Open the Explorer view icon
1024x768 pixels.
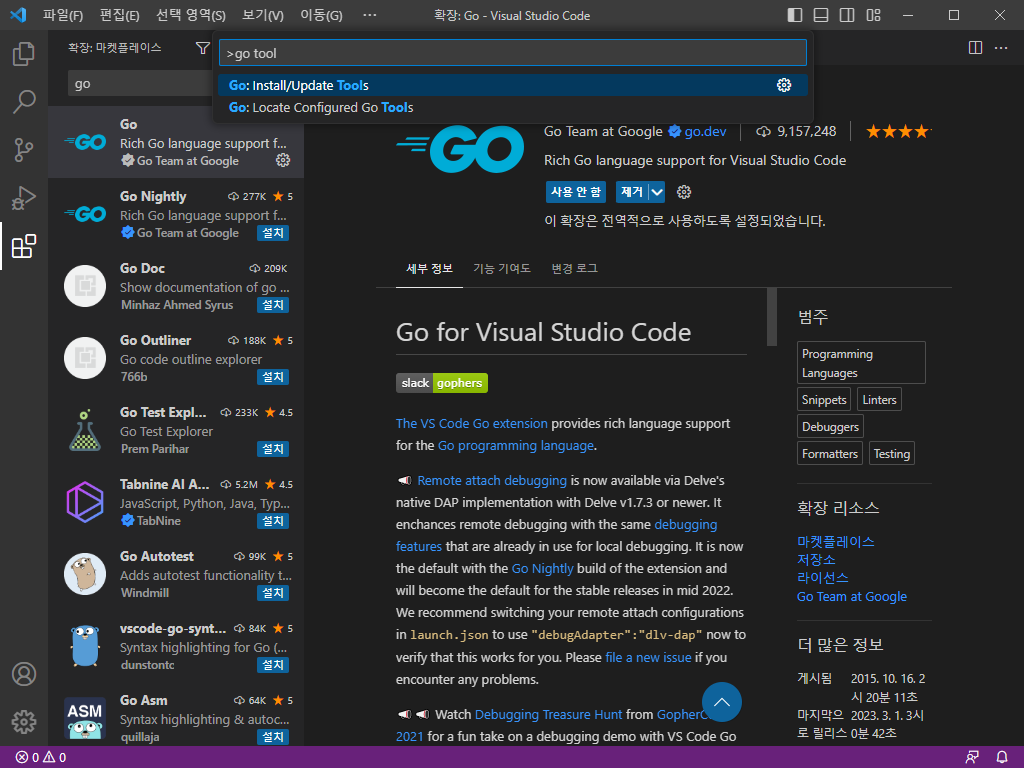point(24,54)
